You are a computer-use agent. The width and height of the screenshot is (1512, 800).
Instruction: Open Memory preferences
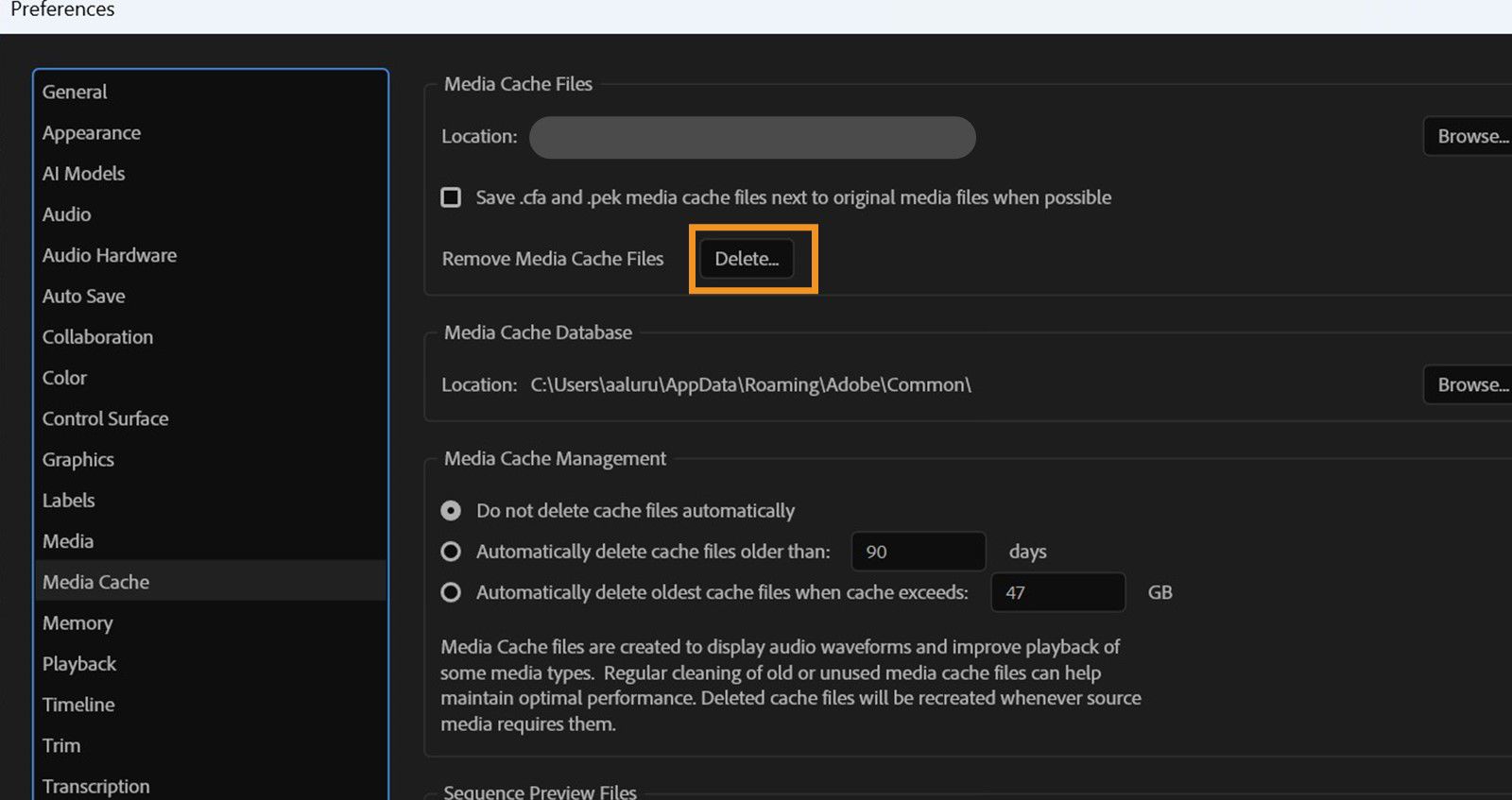coord(77,623)
